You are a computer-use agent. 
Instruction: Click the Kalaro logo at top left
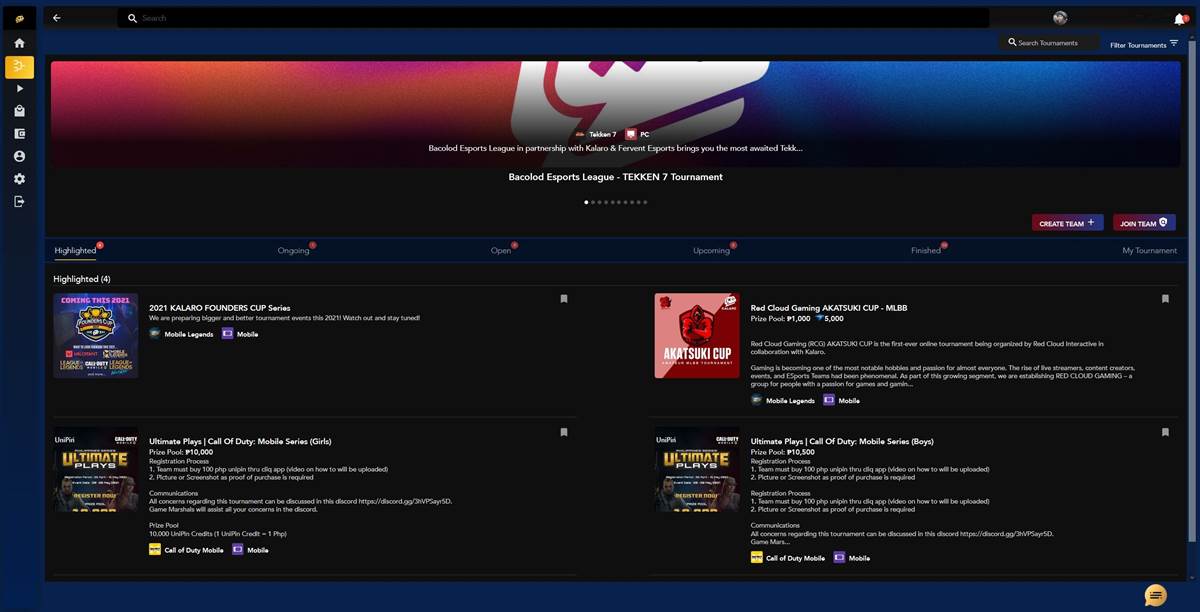(19, 18)
